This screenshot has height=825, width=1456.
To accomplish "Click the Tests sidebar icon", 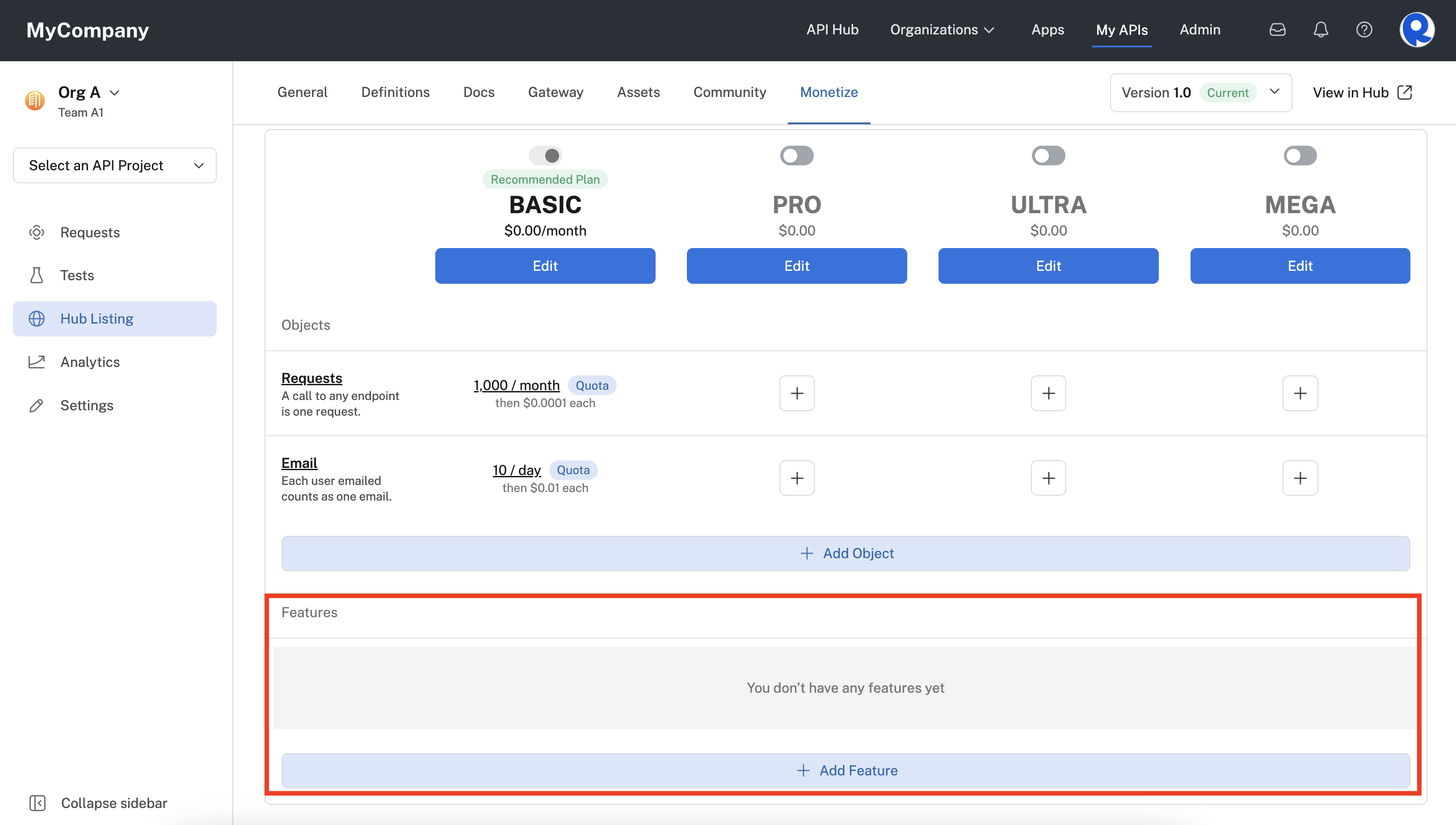I will click(x=37, y=275).
